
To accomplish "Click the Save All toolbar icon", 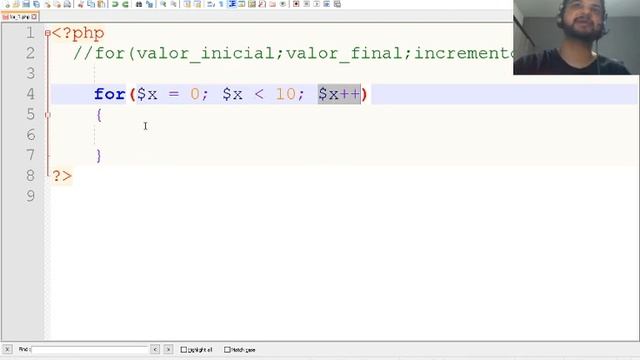I will tap(36, 4).
